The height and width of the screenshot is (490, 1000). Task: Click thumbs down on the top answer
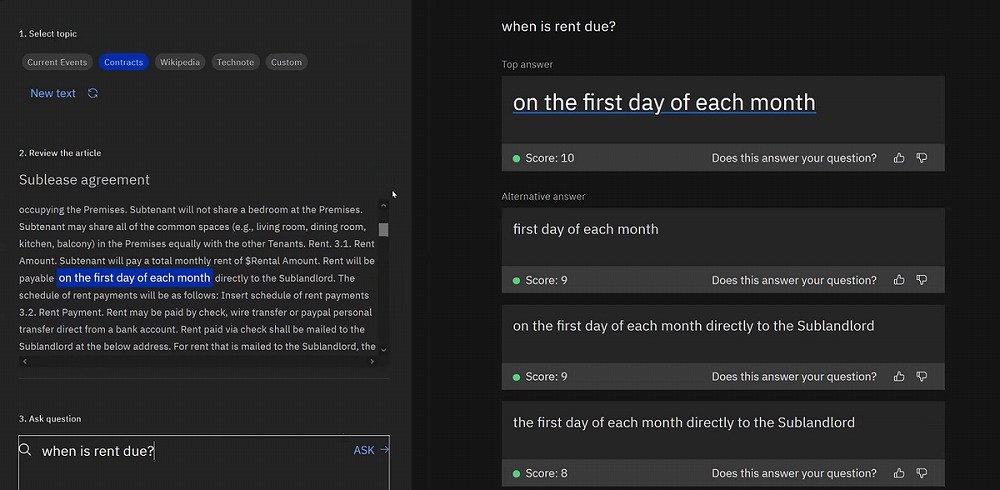pyautogui.click(x=922, y=158)
